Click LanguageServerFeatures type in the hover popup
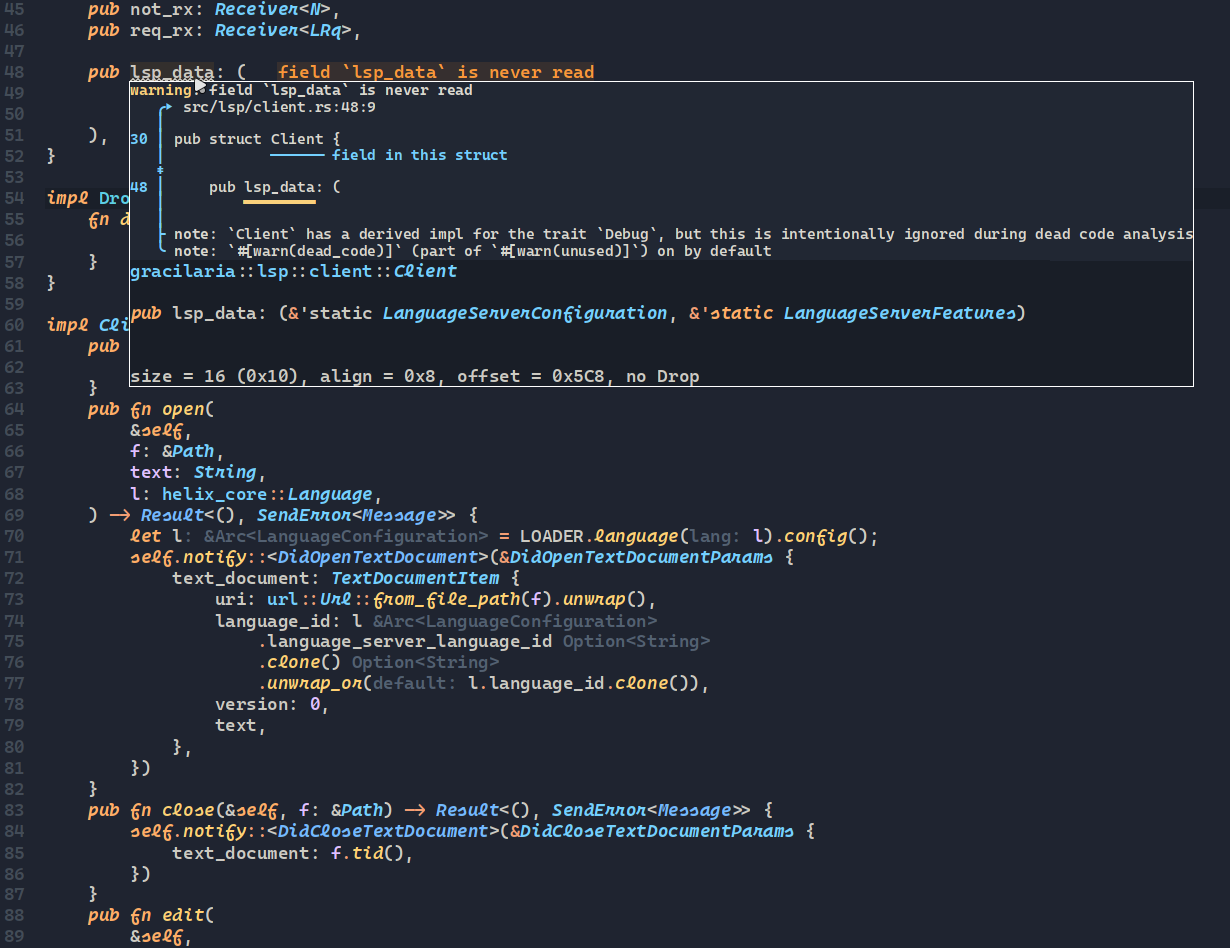Screen dimensions: 1230x948 click(899, 313)
